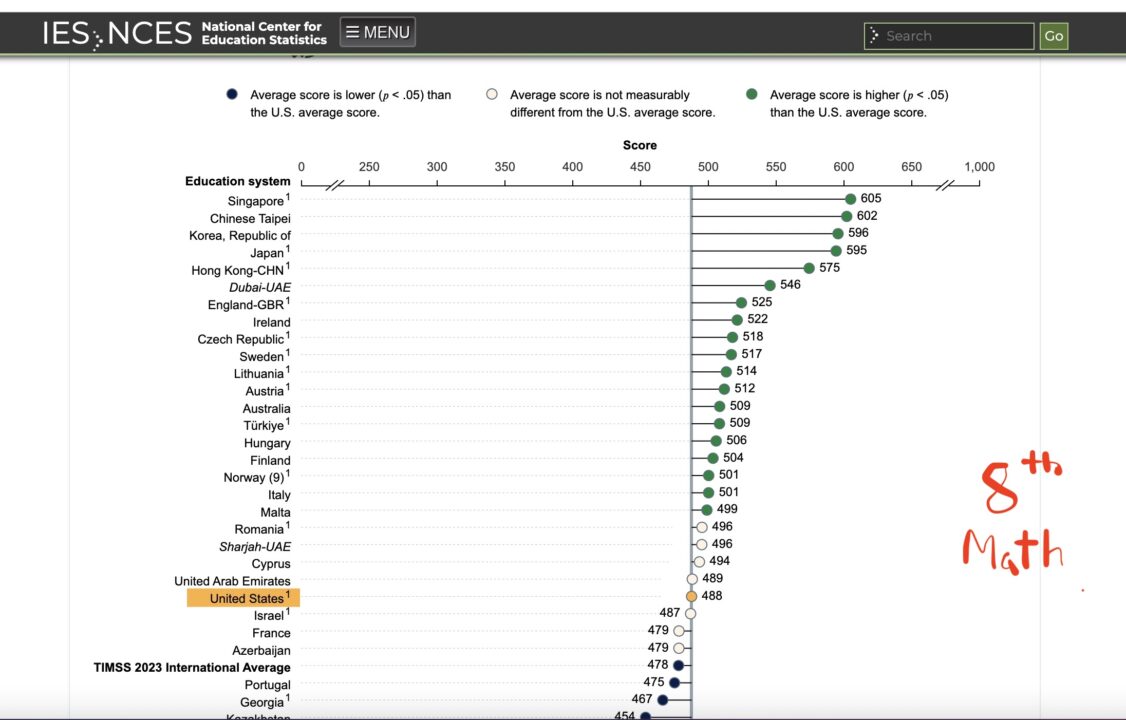Click the TIMSS International Average data point
1126x720 pixels.
point(678,665)
